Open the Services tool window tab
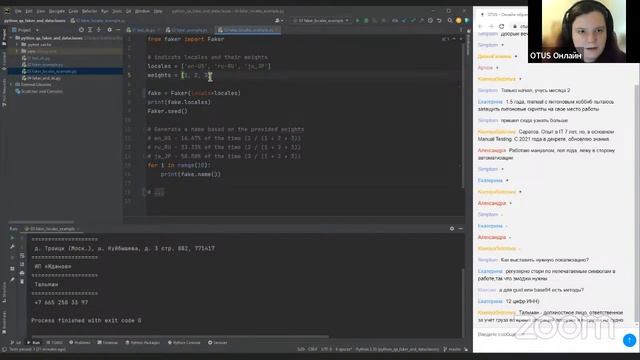This screenshot has width=640, height=360. pos(218,342)
